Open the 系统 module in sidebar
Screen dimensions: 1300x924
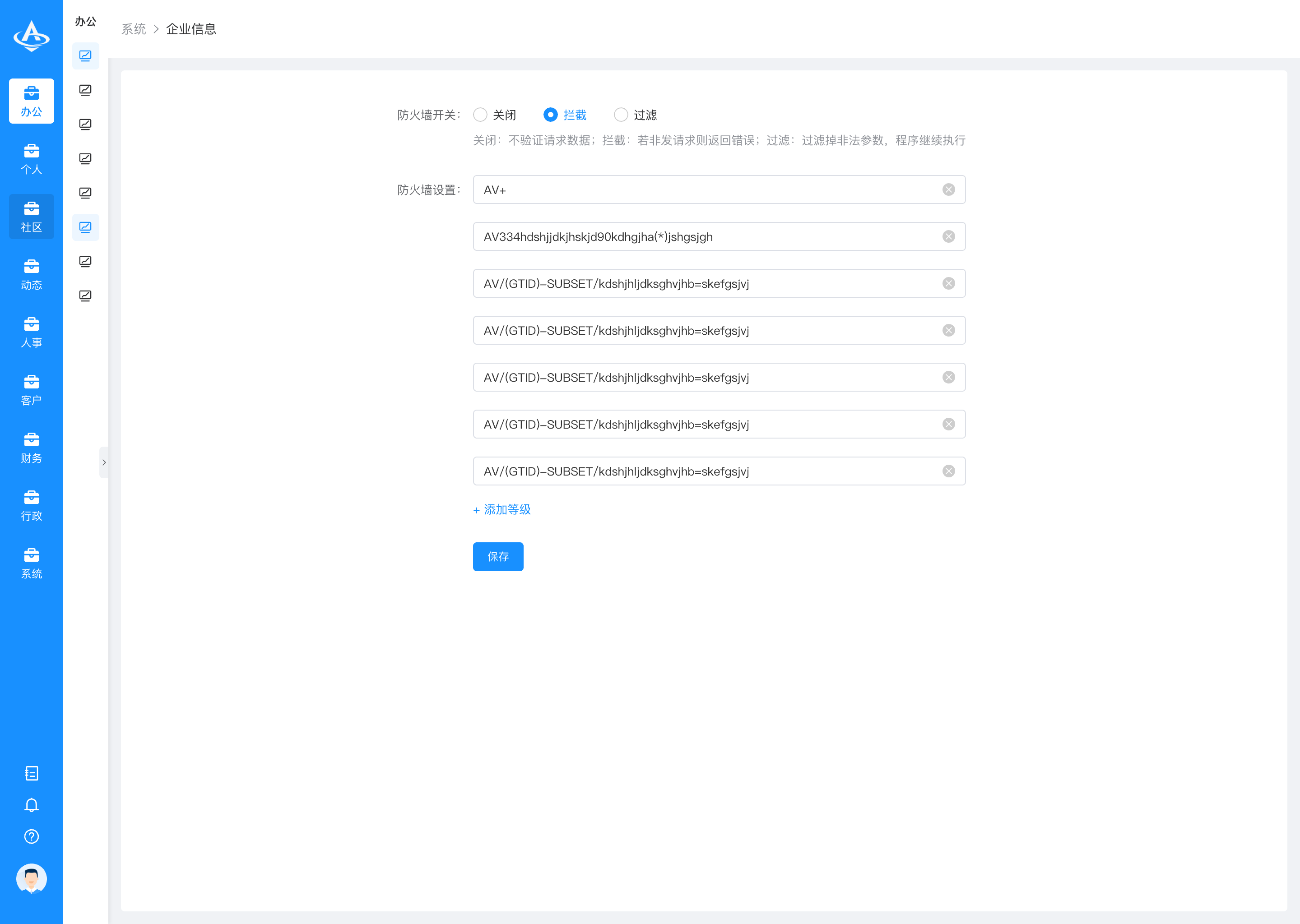[31, 563]
